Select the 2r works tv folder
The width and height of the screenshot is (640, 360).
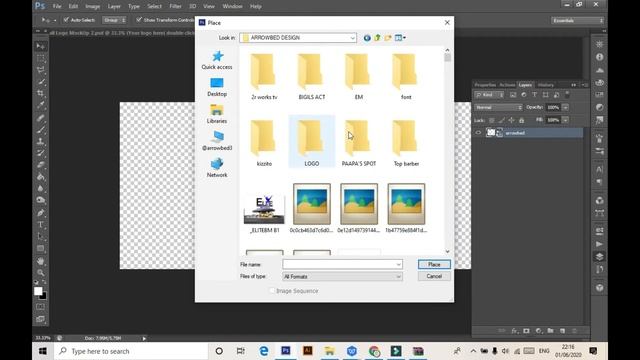(x=264, y=76)
